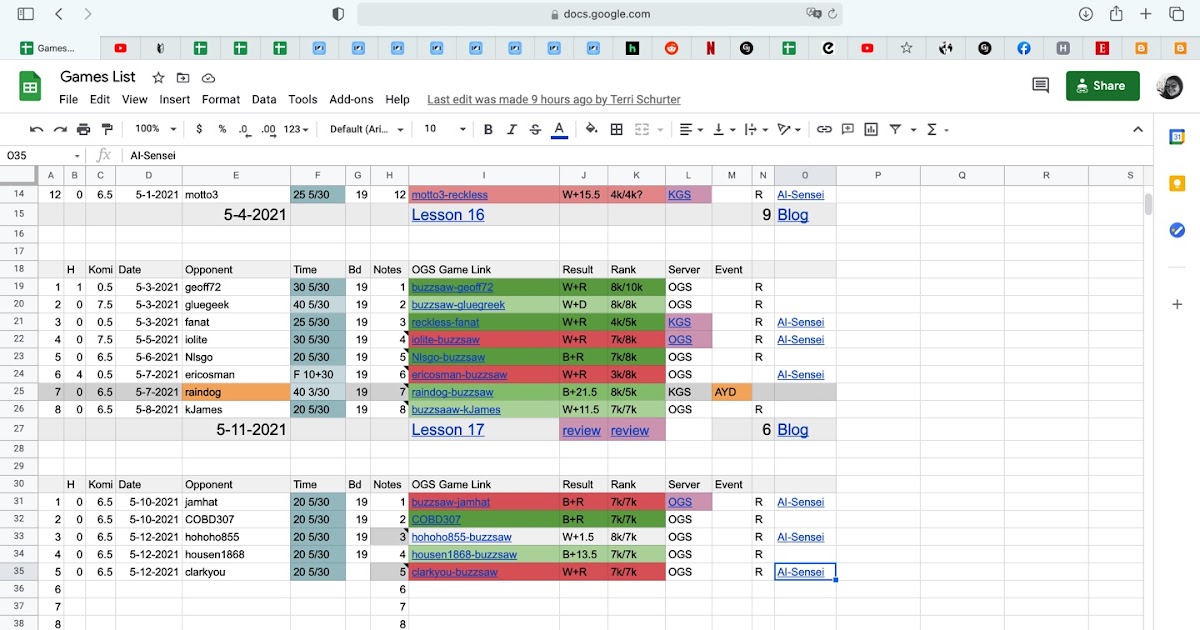This screenshot has height=630, width=1200.
Task: Toggle italic formatting
Action: pyautogui.click(x=511, y=129)
